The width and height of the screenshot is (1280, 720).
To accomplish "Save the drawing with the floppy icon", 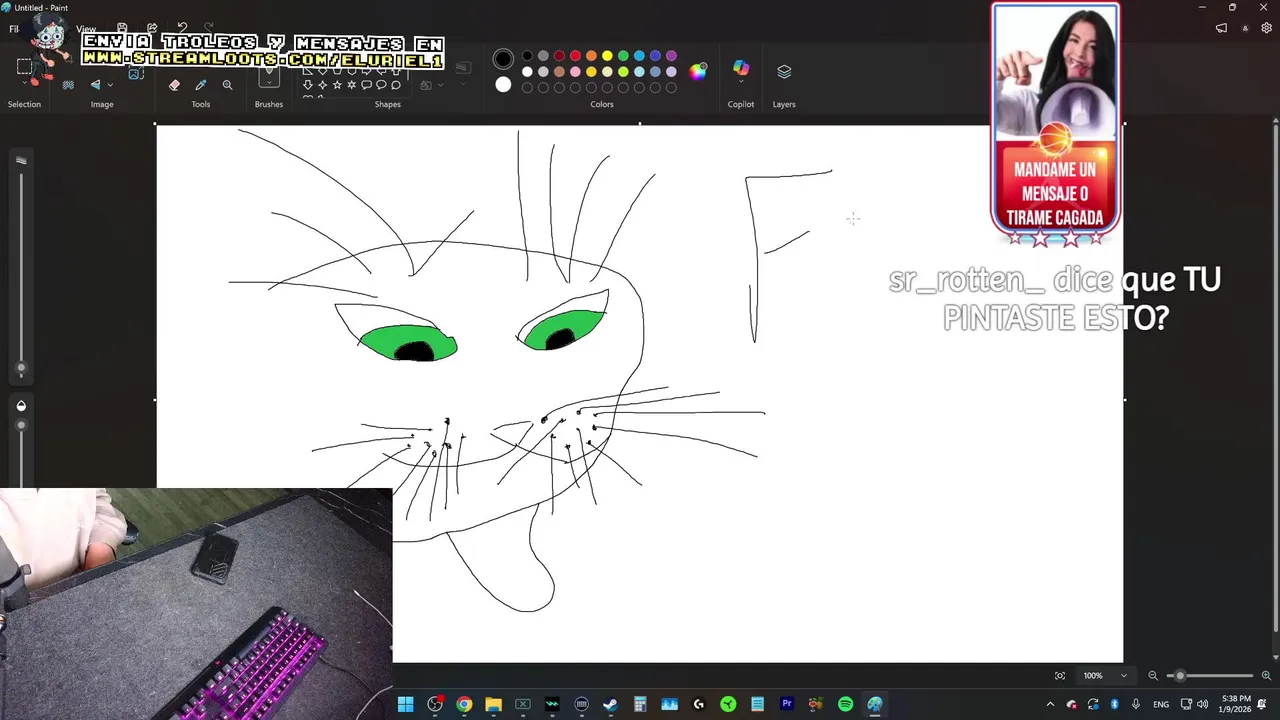I will pos(122,28).
